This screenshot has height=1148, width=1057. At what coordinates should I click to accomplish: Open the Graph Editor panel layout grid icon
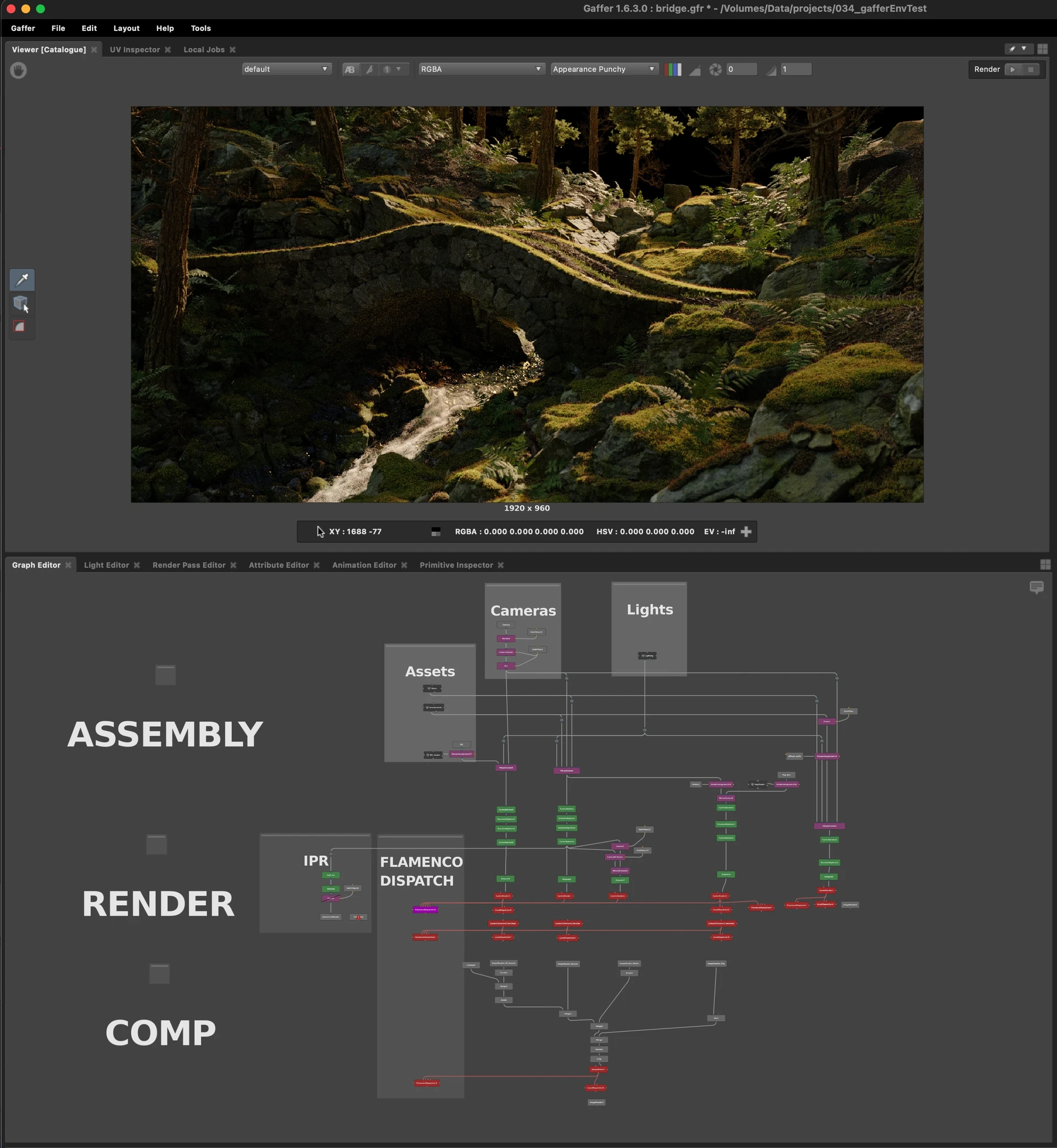tap(1045, 564)
